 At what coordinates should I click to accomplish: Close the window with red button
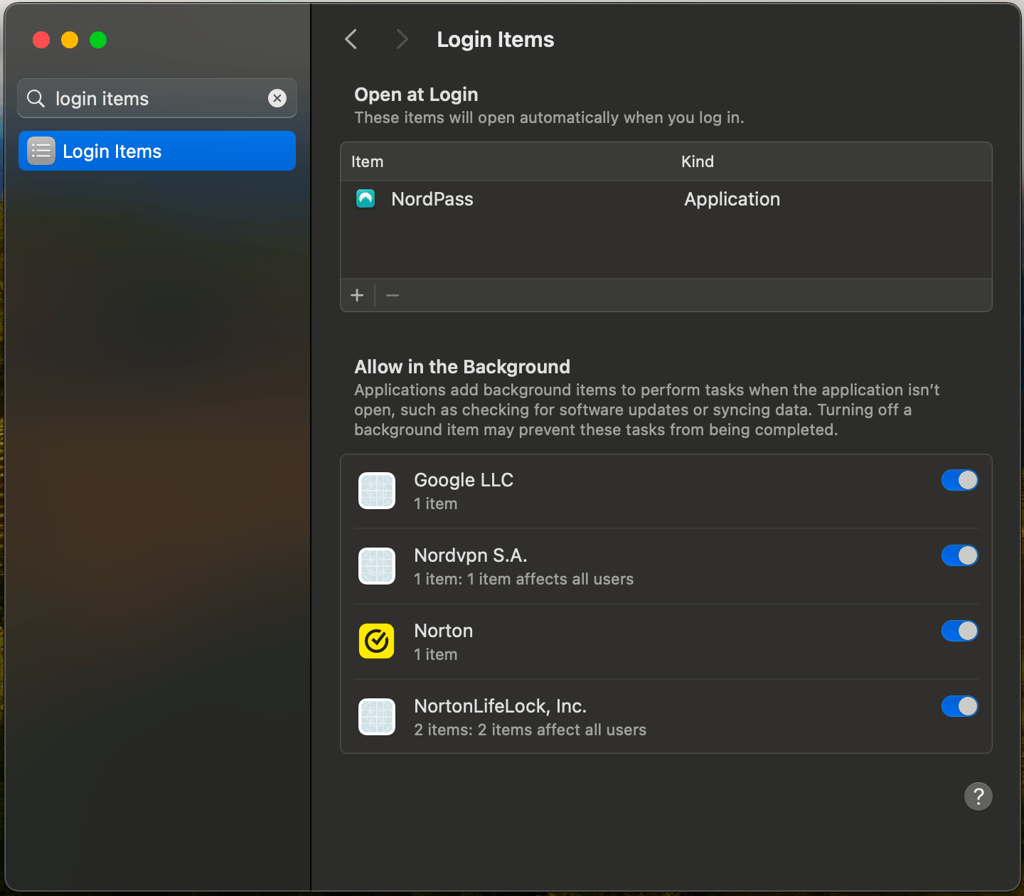41,40
